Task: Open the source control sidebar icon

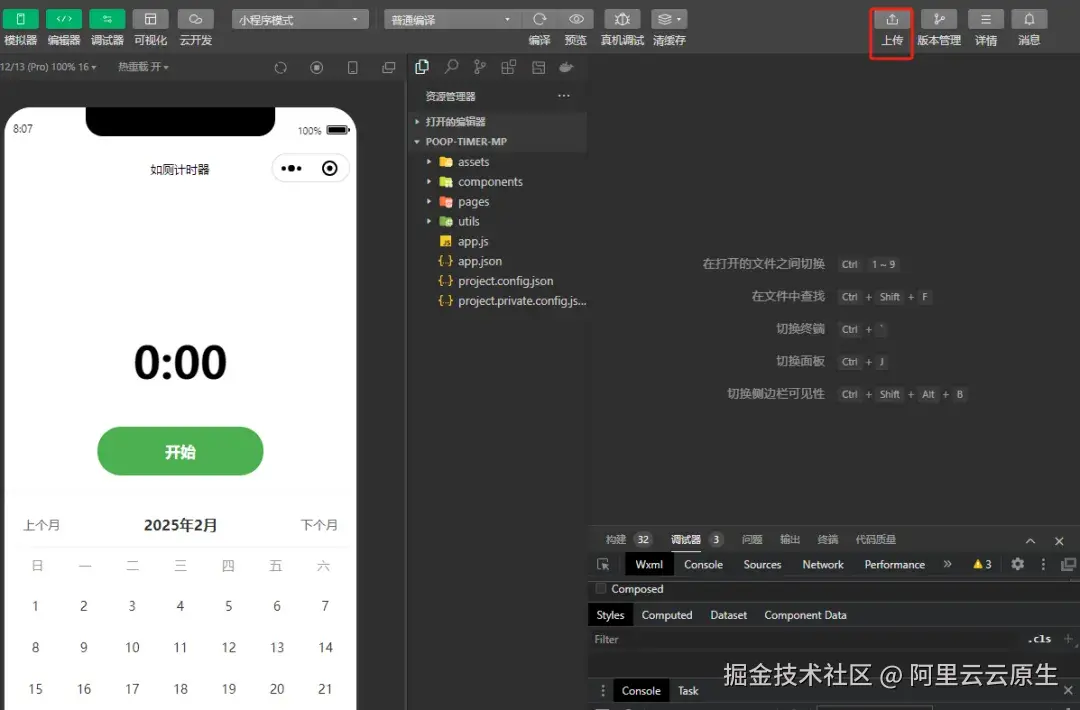Action: 480,66
